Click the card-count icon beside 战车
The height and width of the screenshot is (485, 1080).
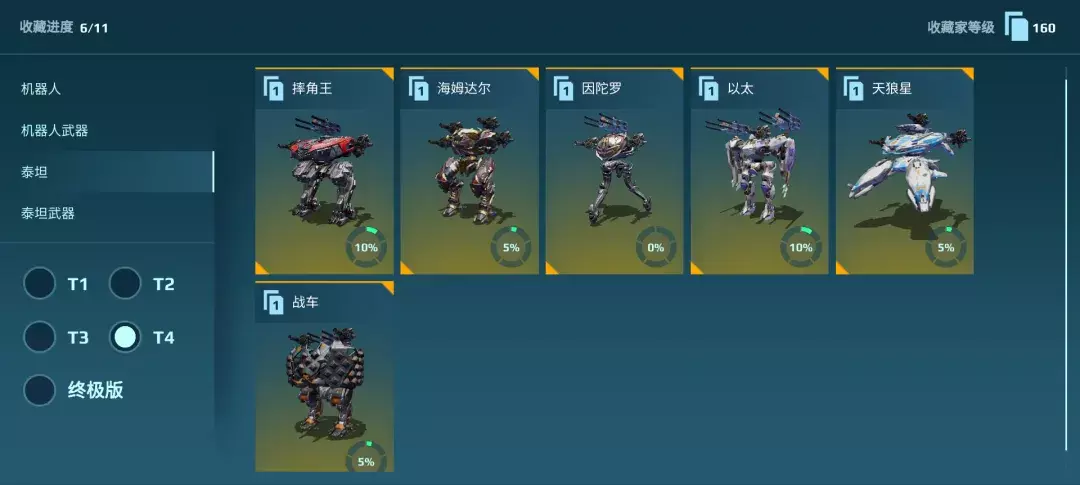click(x=273, y=302)
